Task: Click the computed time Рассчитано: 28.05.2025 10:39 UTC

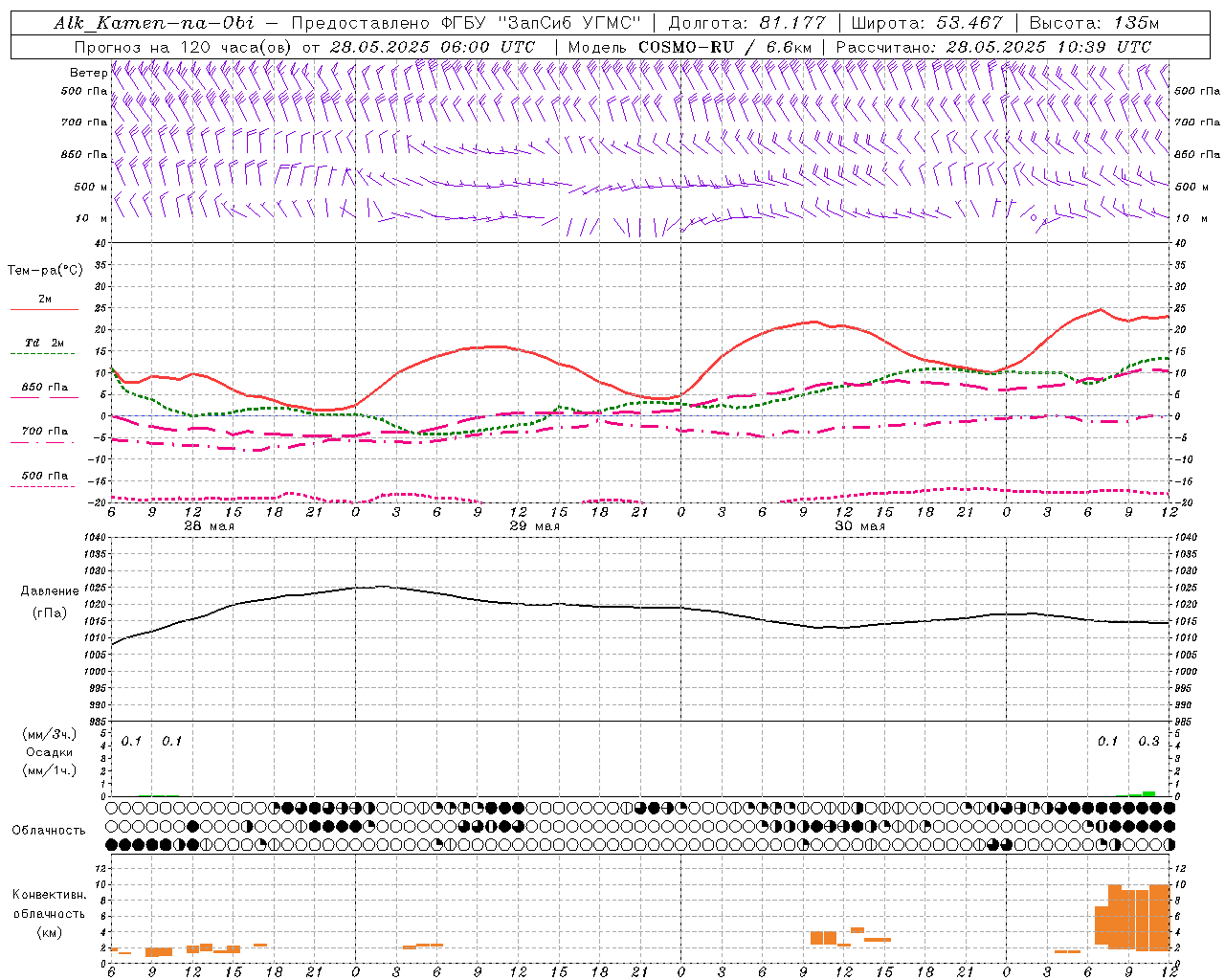Action: click(993, 47)
